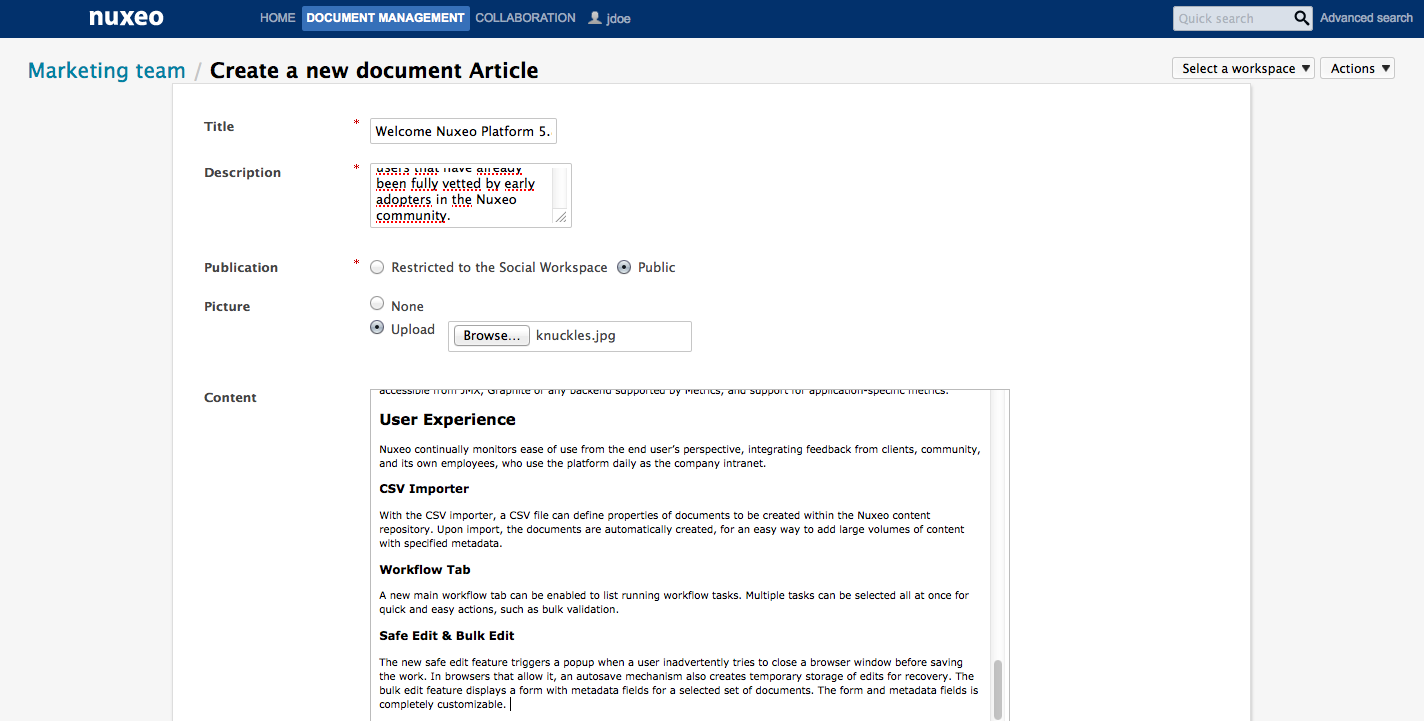Open the HOME menu item
Viewport: 1424px width, 721px height.
[x=277, y=18]
